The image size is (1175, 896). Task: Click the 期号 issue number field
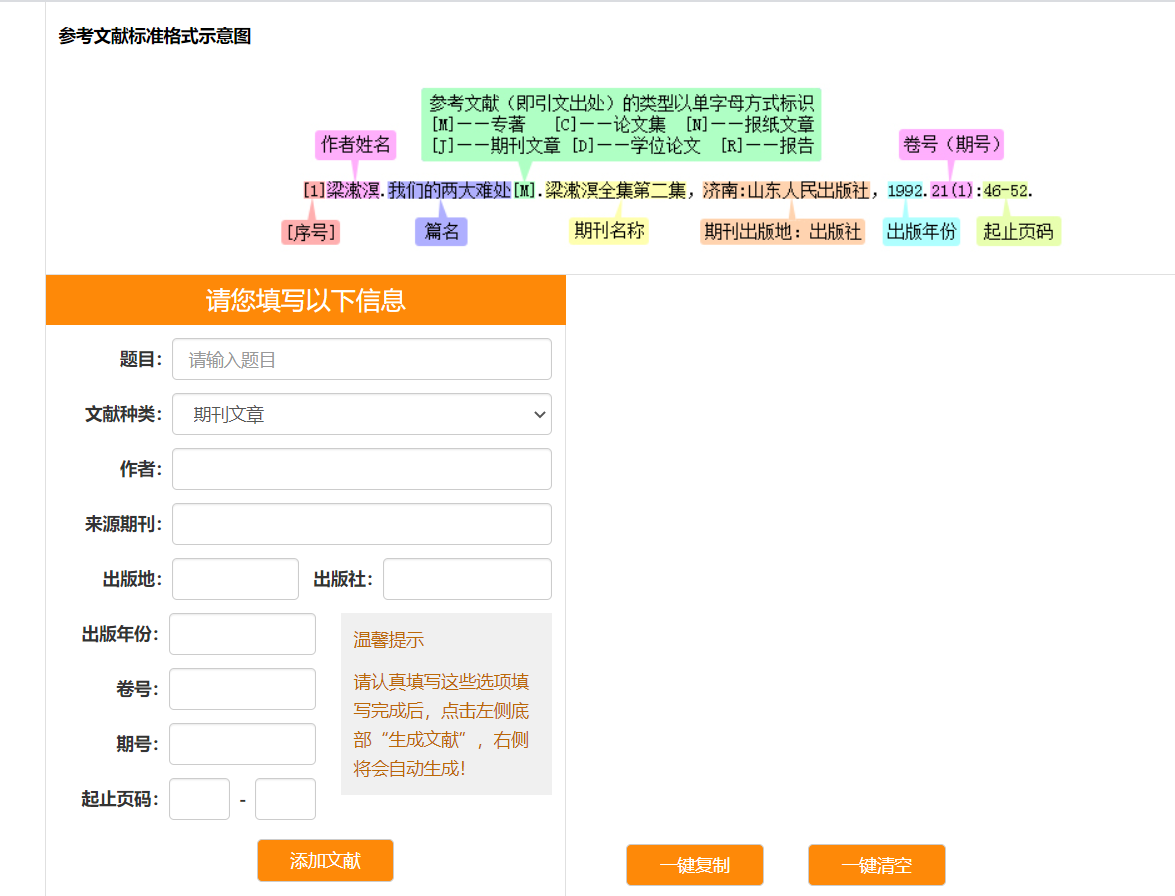pyautogui.click(x=241, y=743)
